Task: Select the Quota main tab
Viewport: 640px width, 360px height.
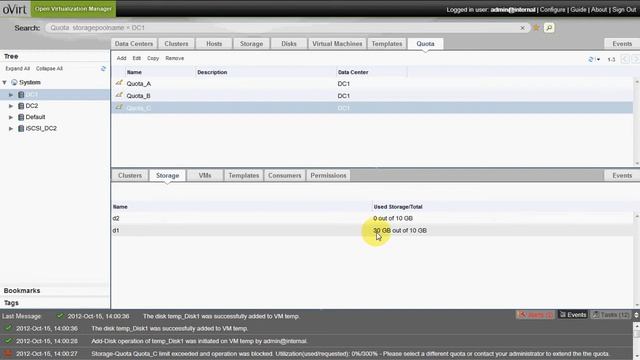Action: tap(425, 44)
